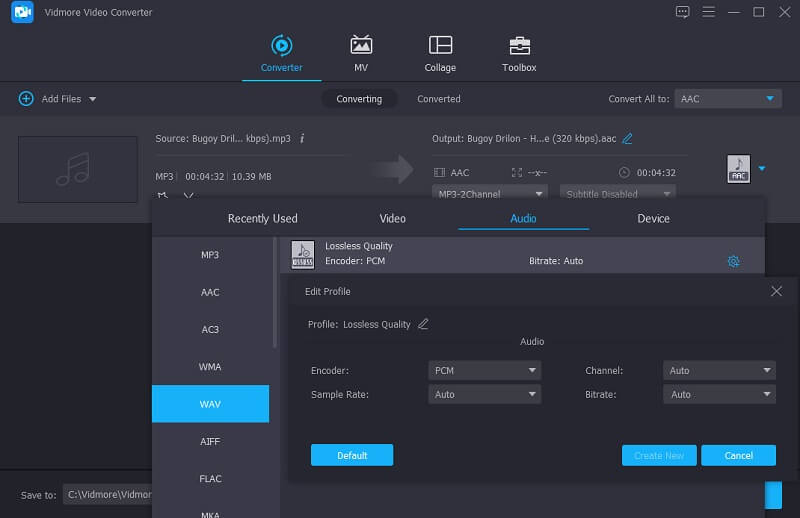Switch to the Converting list
800x518 pixels.
pos(359,99)
